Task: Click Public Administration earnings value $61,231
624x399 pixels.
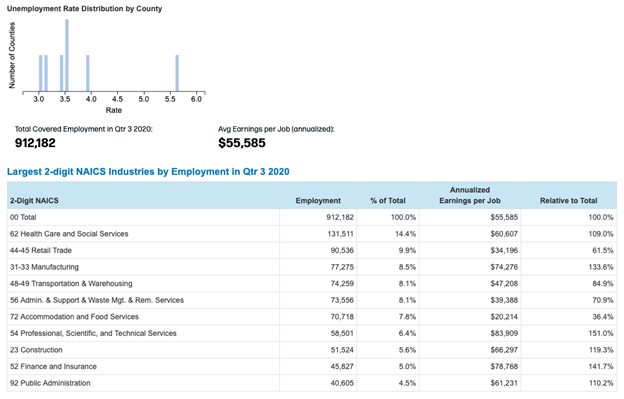Action: tap(504, 383)
